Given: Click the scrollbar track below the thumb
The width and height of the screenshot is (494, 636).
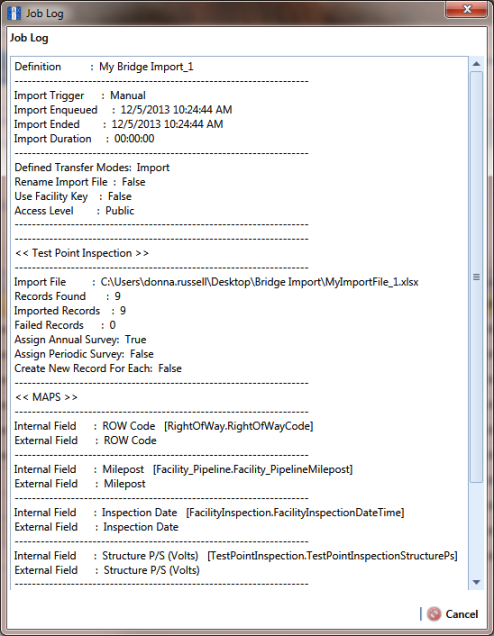Looking at the screenshot, I should 477,529.
